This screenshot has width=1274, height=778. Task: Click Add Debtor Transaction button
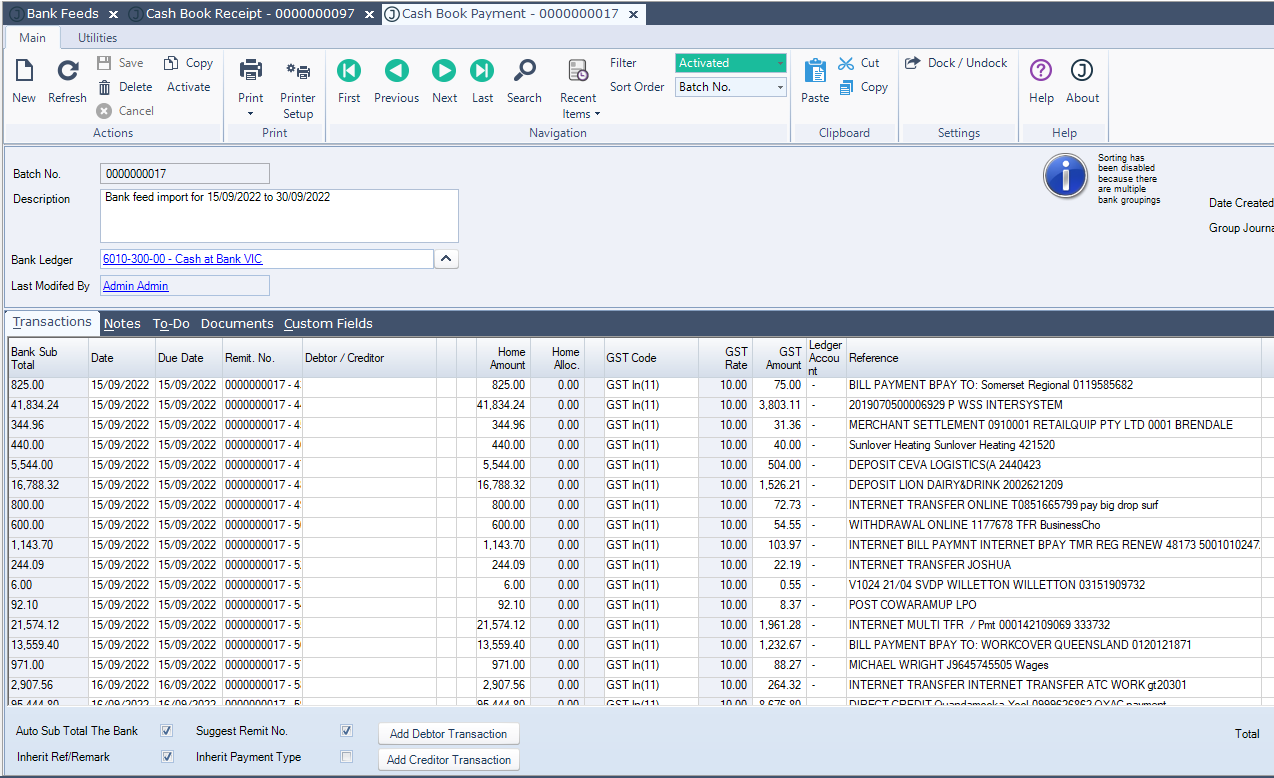[448, 734]
